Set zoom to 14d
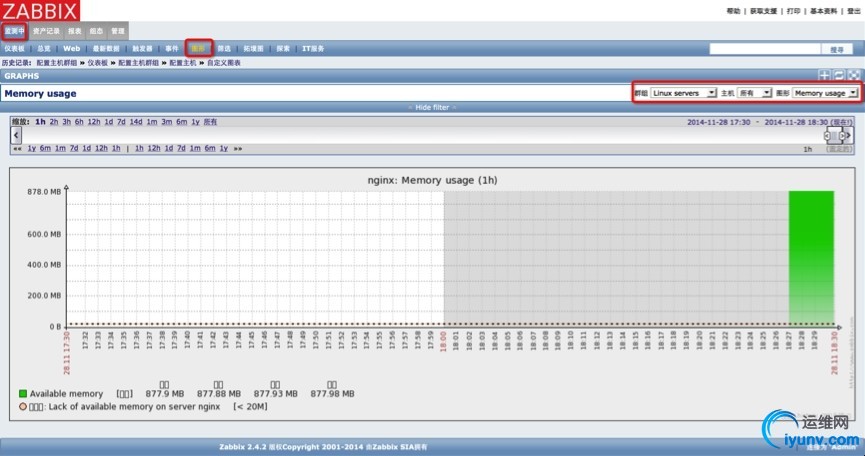 coord(136,122)
